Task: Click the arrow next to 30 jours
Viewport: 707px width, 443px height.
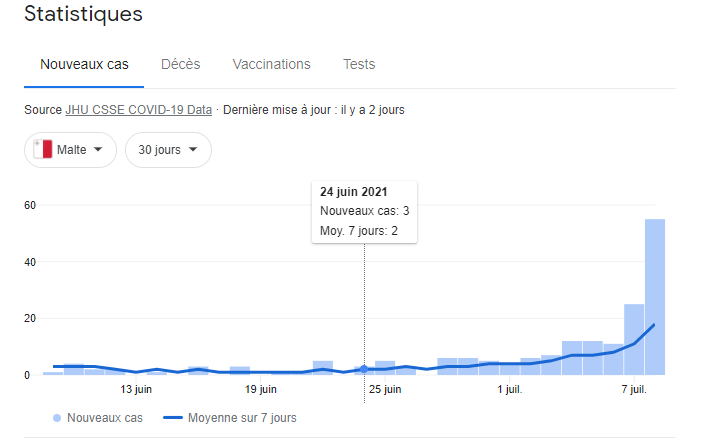Action: point(192,150)
